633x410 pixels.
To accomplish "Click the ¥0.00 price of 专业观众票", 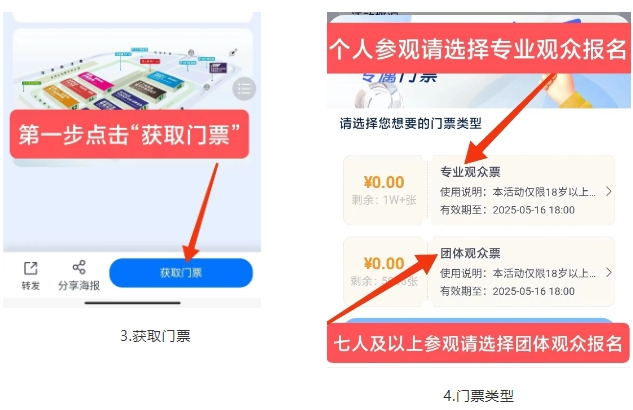I will [x=384, y=182].
